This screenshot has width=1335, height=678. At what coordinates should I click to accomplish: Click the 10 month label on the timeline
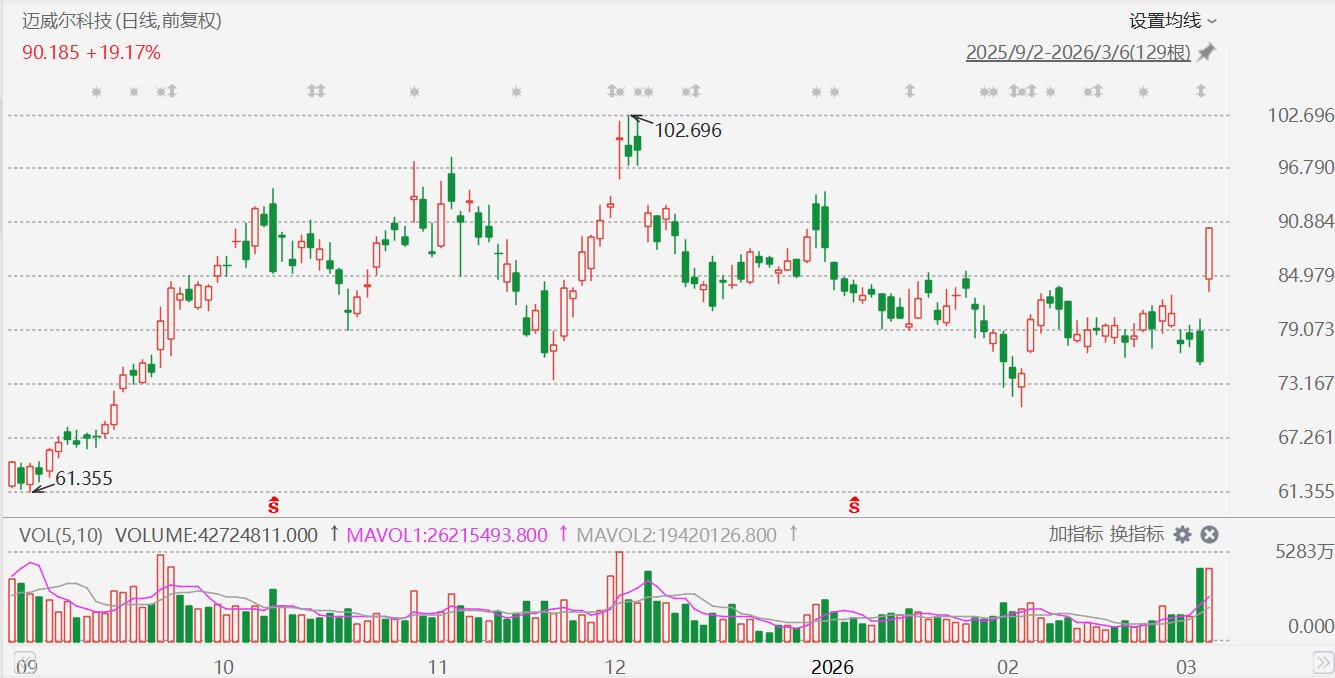pos(224,667)
